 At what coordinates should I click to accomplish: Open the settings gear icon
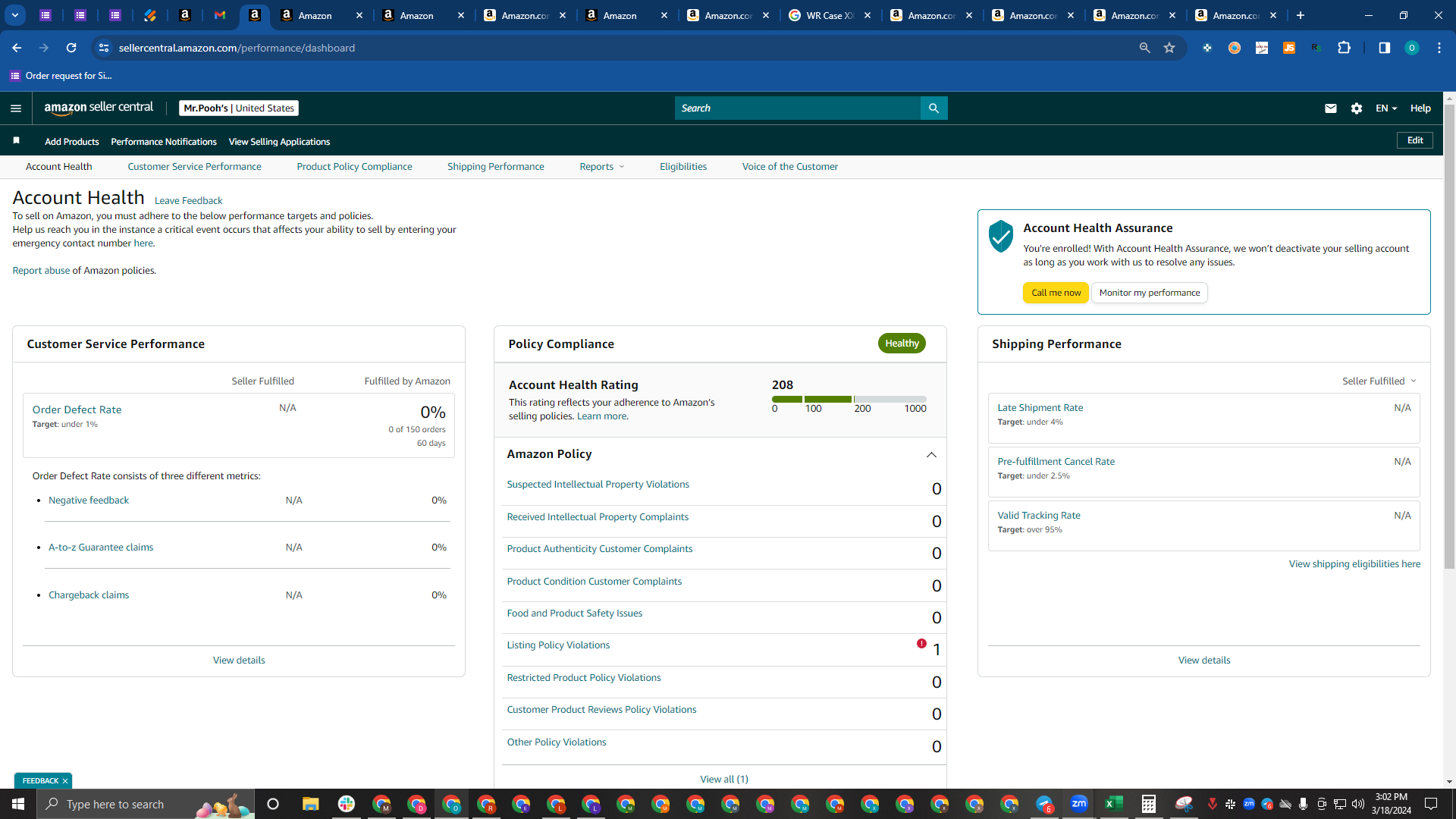coord(1357,108)
